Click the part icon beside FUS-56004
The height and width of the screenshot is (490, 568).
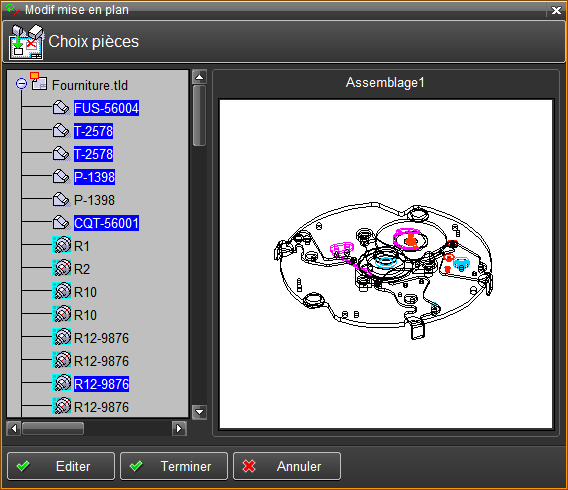[61, 108]
